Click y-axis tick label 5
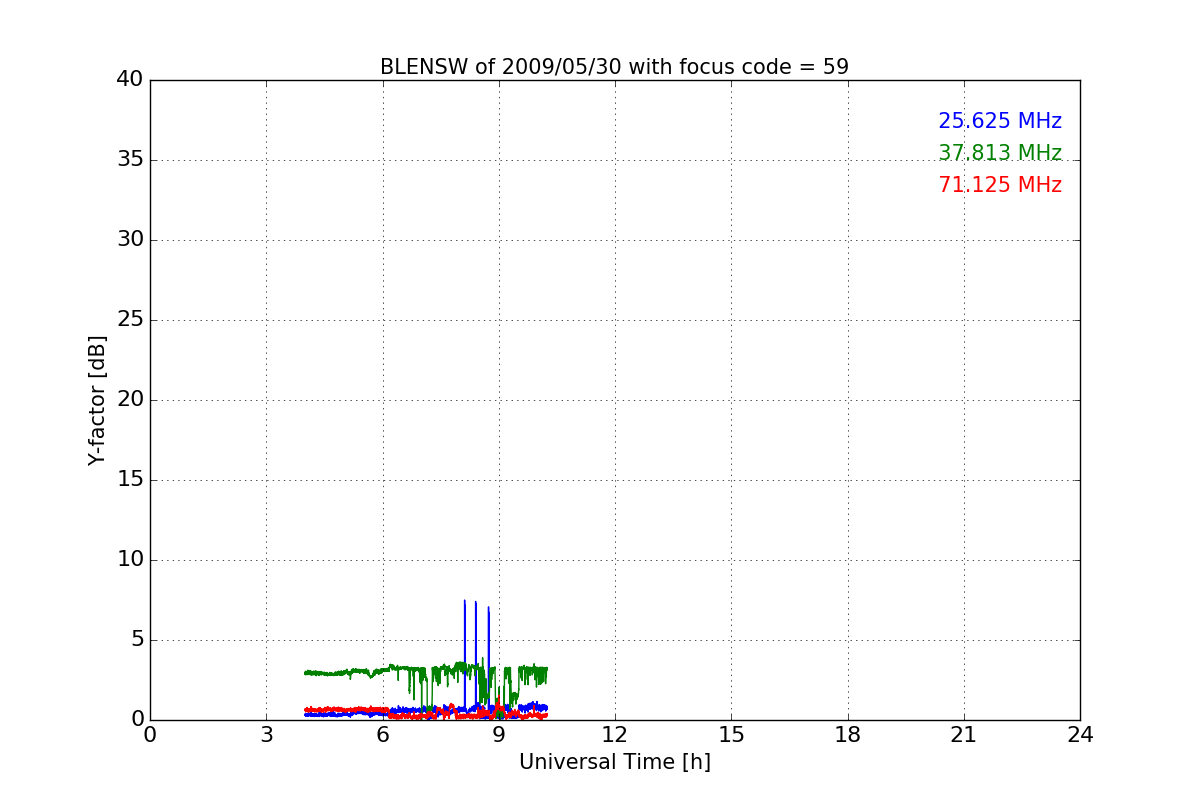 137,640
